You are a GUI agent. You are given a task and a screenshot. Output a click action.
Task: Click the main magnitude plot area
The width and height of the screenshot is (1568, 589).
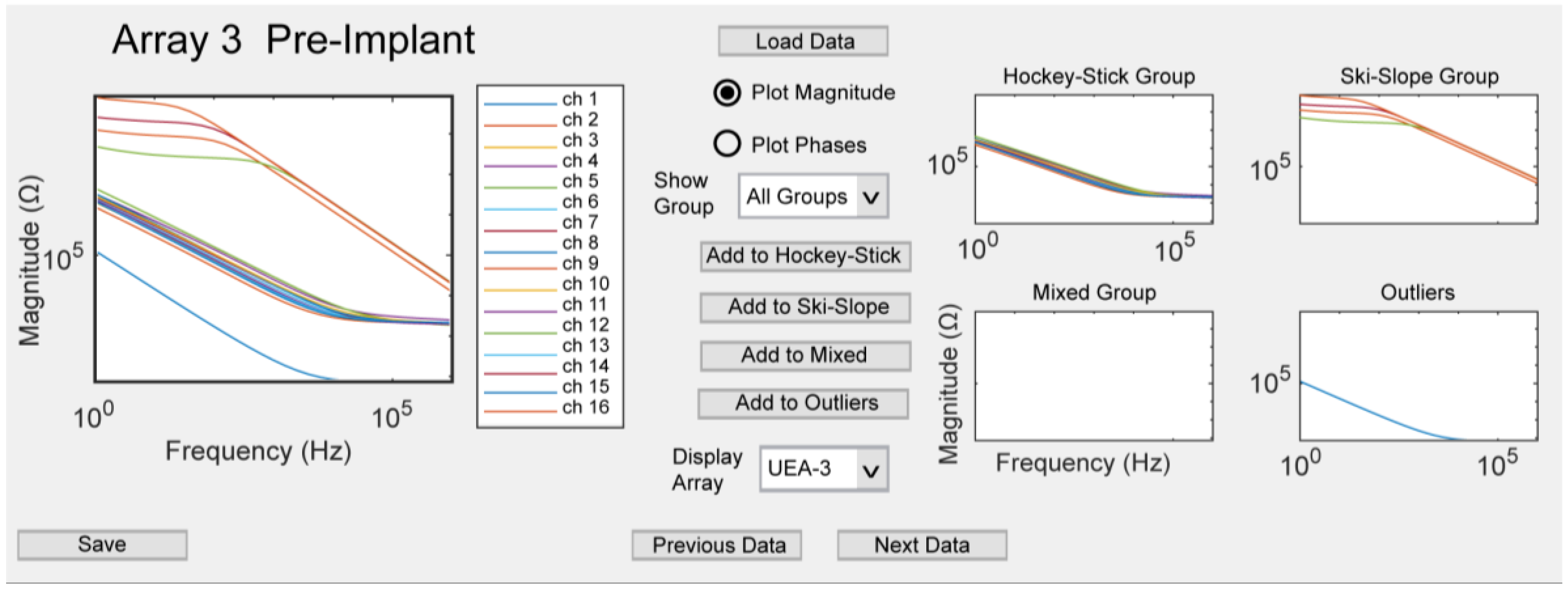[273, 239]
